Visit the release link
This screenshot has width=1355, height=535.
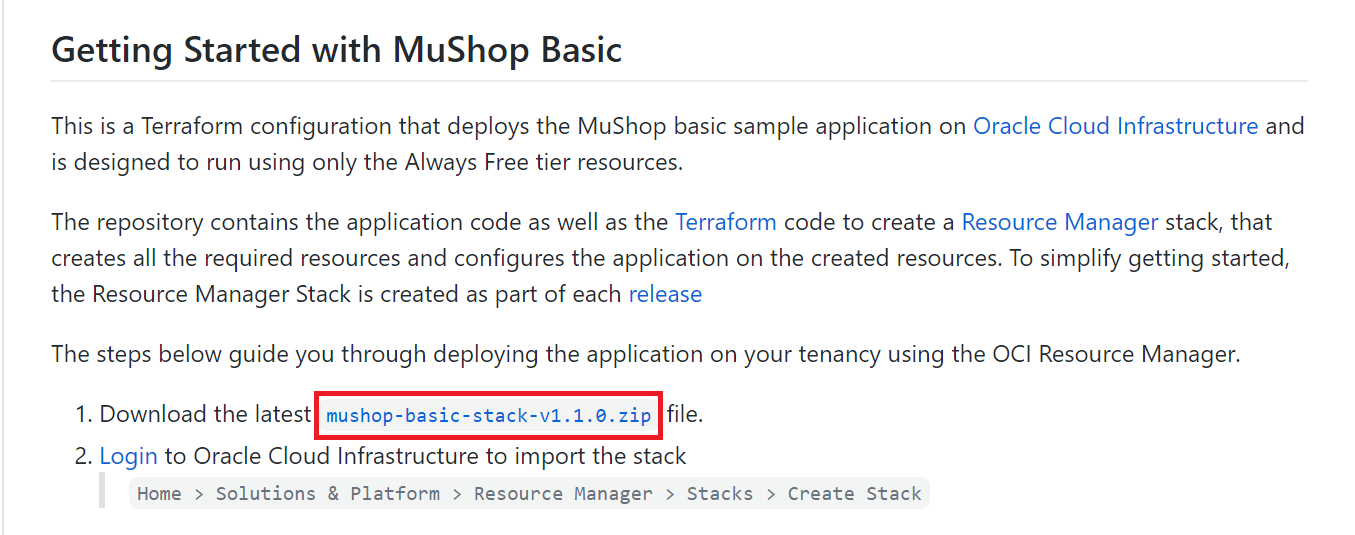[665, 294]
